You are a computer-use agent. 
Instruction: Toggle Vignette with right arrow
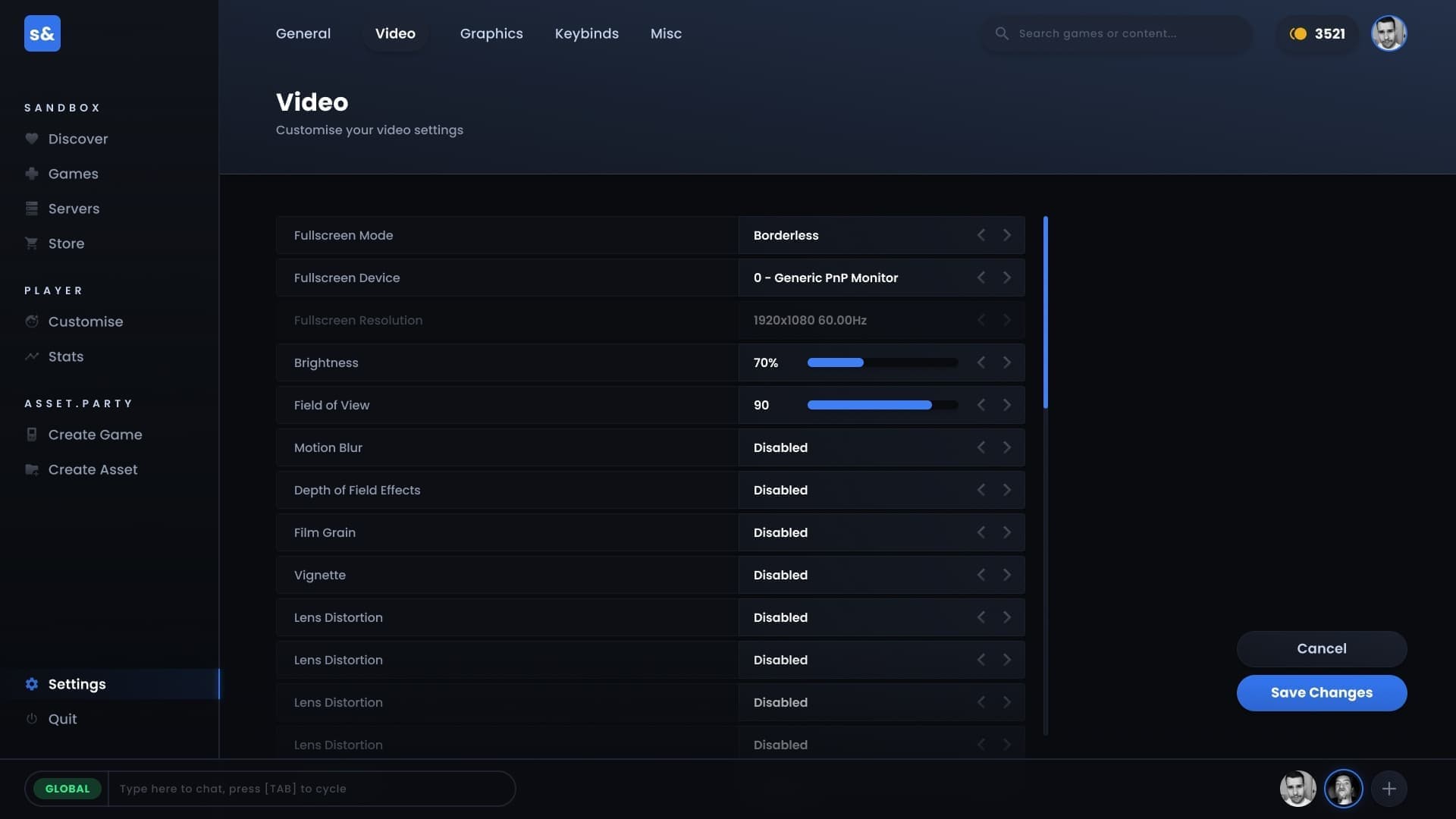[x=1007, y=575]
